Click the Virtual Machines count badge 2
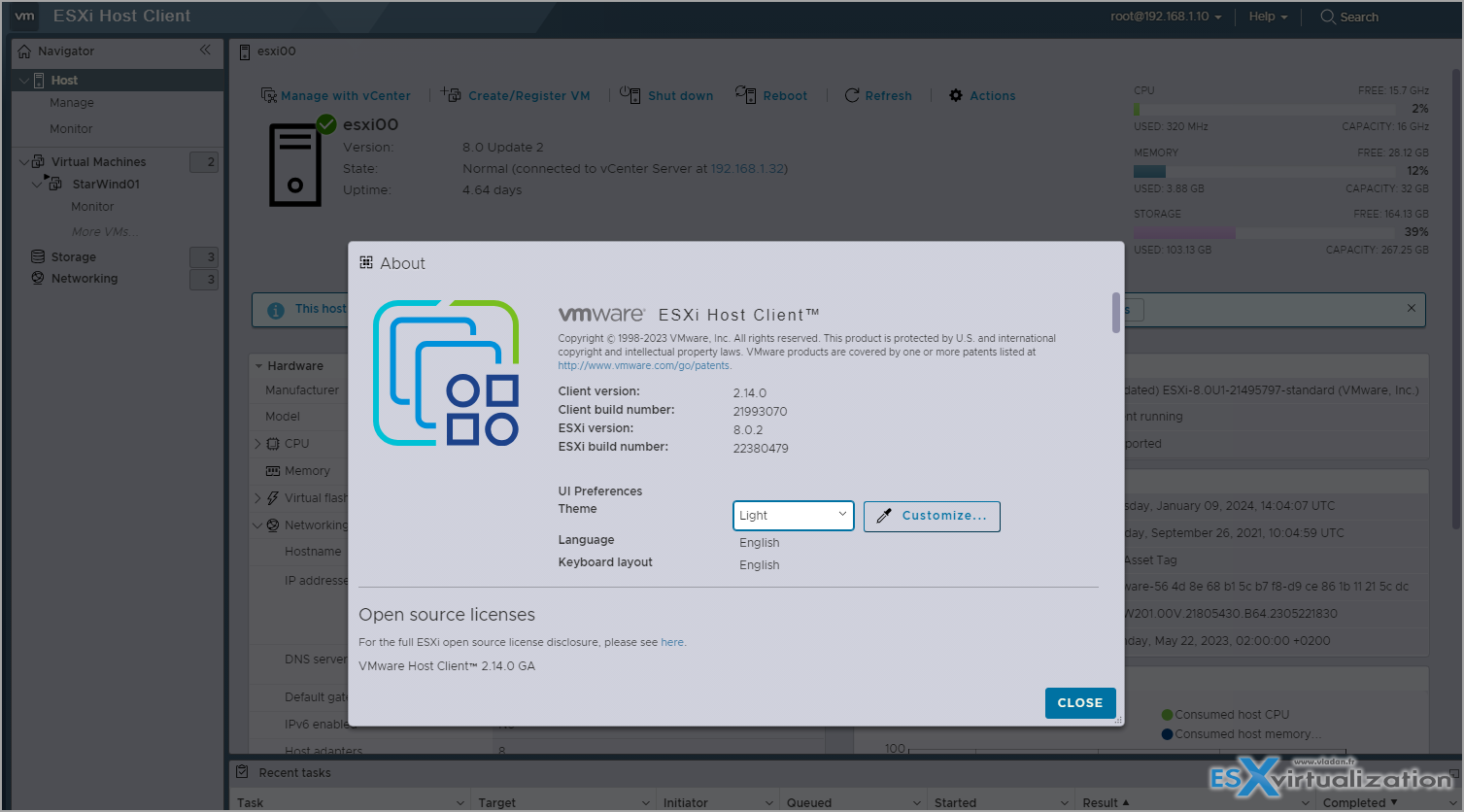The image size is (1464, 812). 204,162
